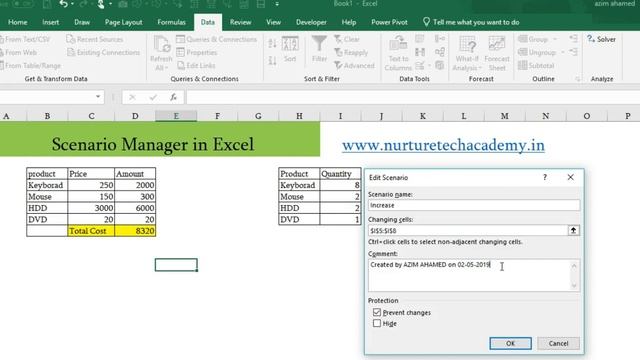Open Recent Sources in the ribbon
640x360 pixels.
(x=95, y=39)
